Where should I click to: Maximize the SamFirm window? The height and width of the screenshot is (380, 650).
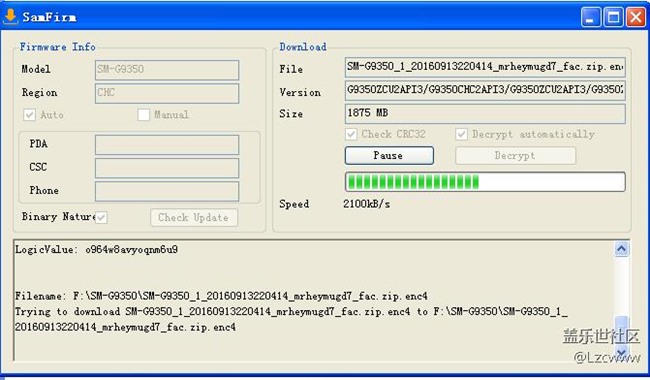[613, 17]
